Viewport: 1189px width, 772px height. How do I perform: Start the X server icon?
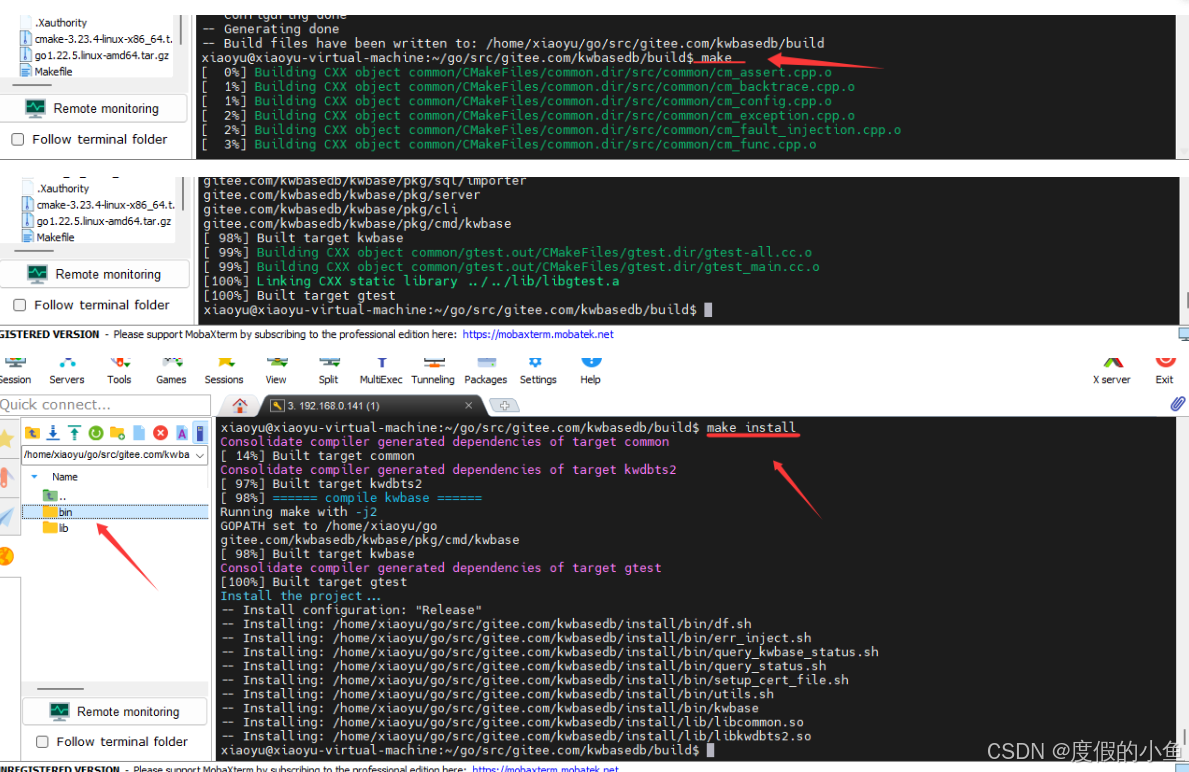coord(1111,368)
